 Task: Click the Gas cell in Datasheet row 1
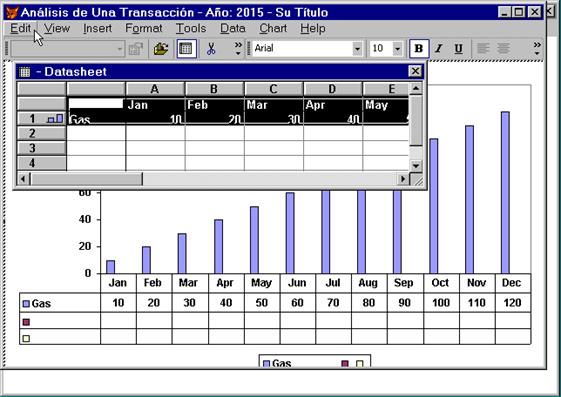[96, 119]
